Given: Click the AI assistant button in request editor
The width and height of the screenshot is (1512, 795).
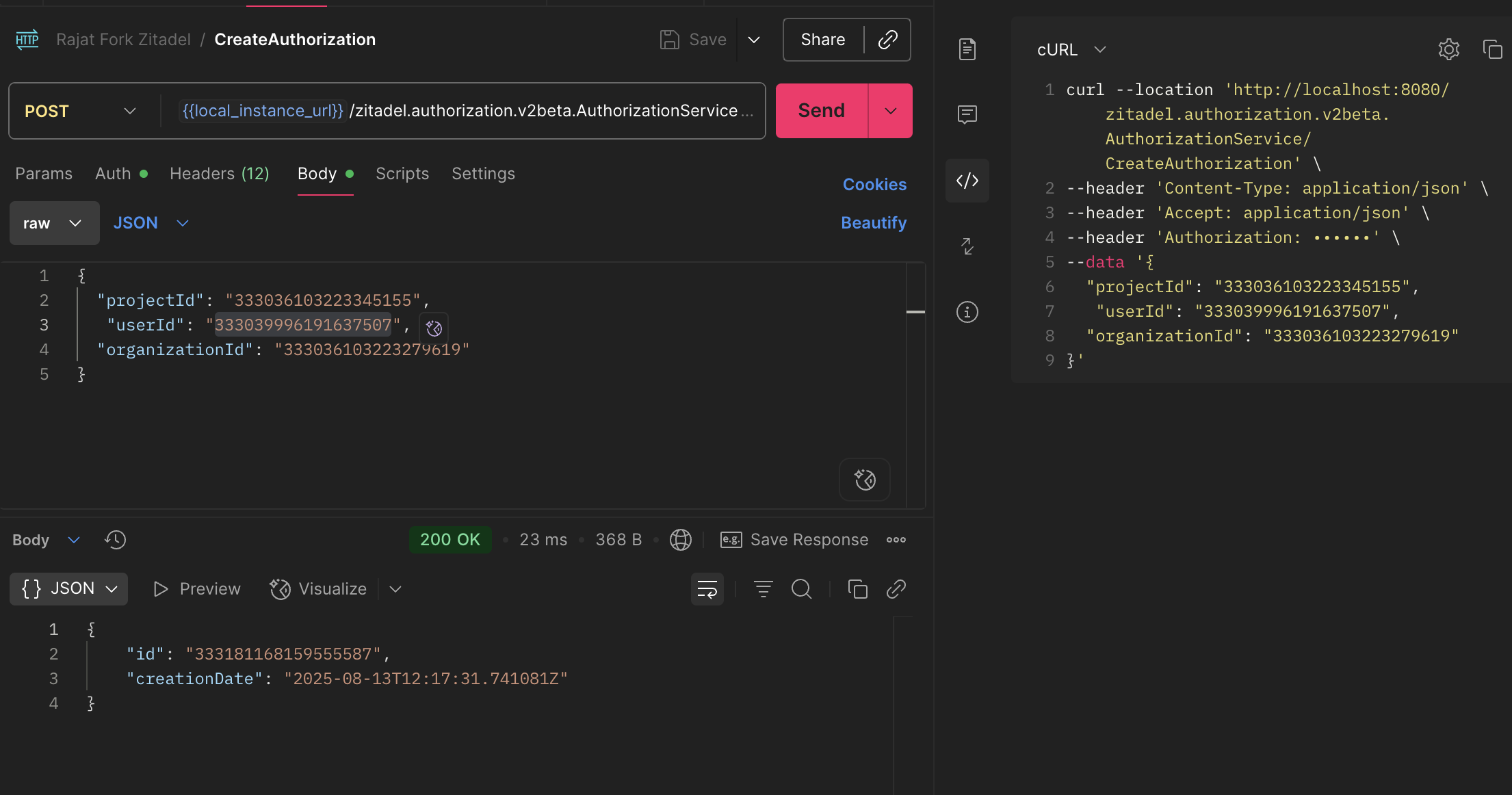Looking at the screenshot, I should (x=865, y=480).
